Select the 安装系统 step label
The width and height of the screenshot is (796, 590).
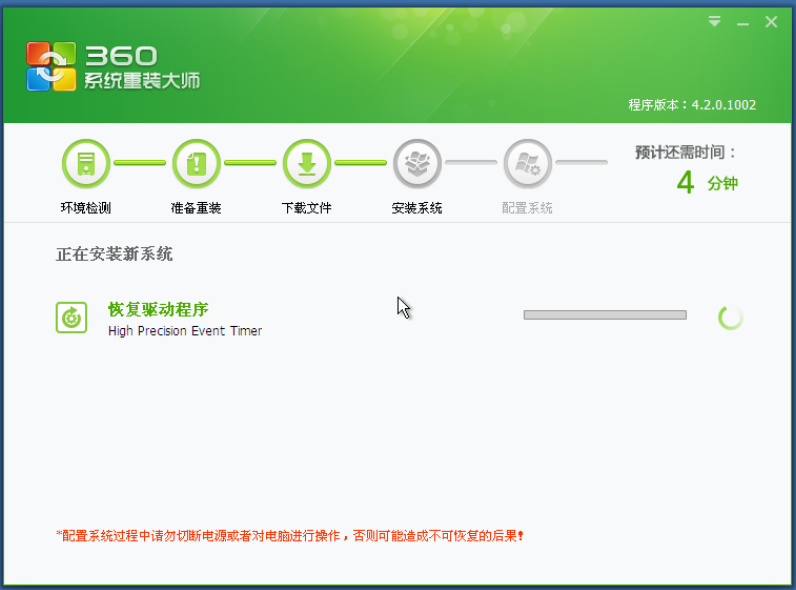coord(417,208)
